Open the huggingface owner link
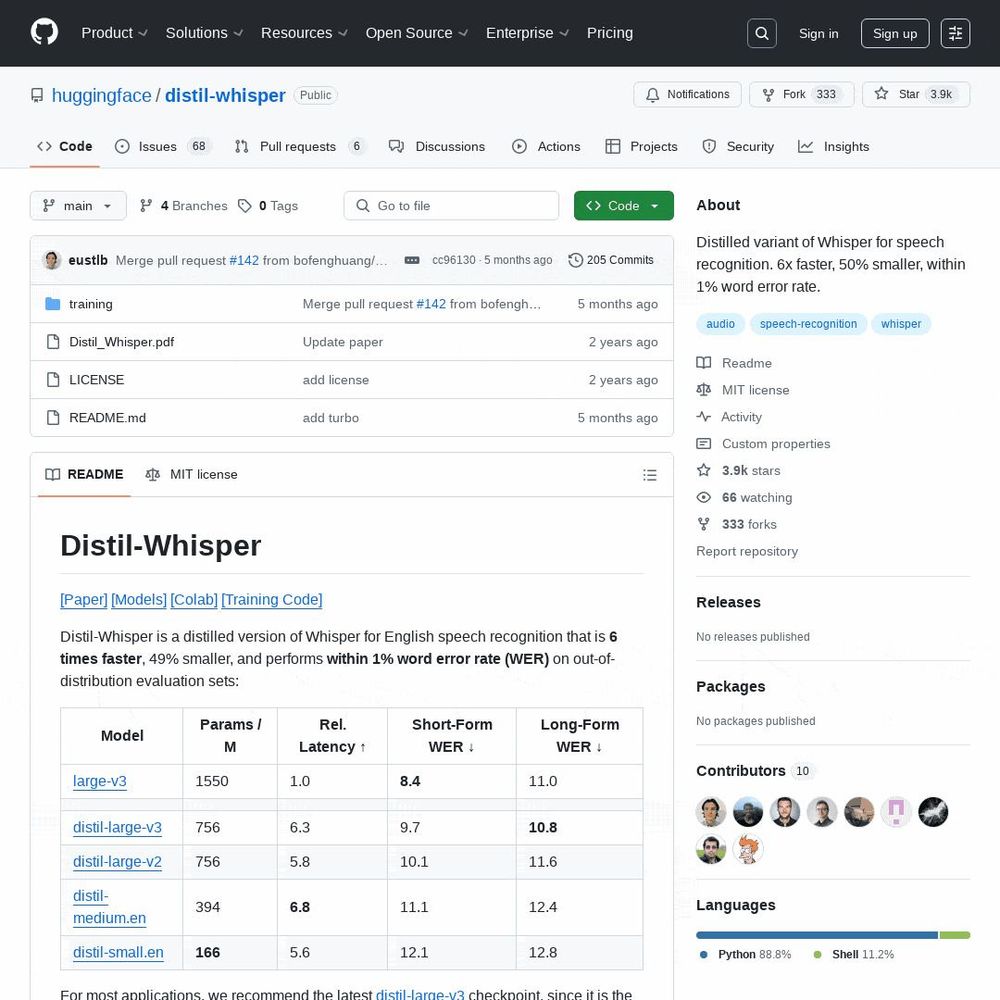The width and height of the screenshot is (1000, 1000). [x=101, y=96]
